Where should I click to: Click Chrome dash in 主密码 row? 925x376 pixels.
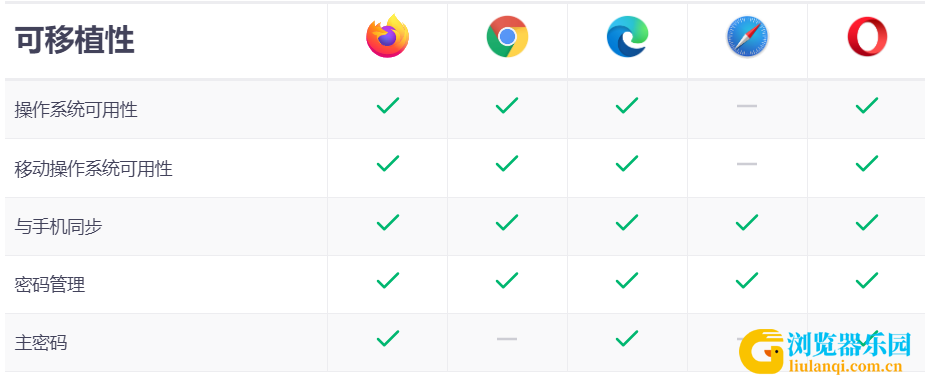pyautogui.click(x=507, y=339)
